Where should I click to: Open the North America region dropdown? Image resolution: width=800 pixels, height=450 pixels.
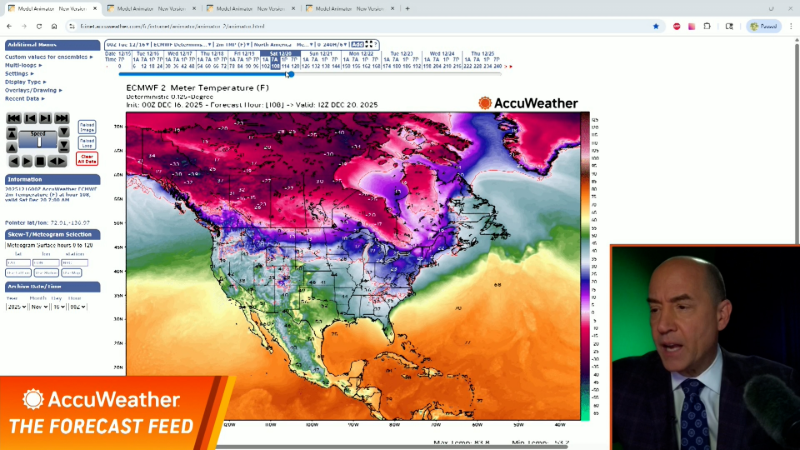283,45
